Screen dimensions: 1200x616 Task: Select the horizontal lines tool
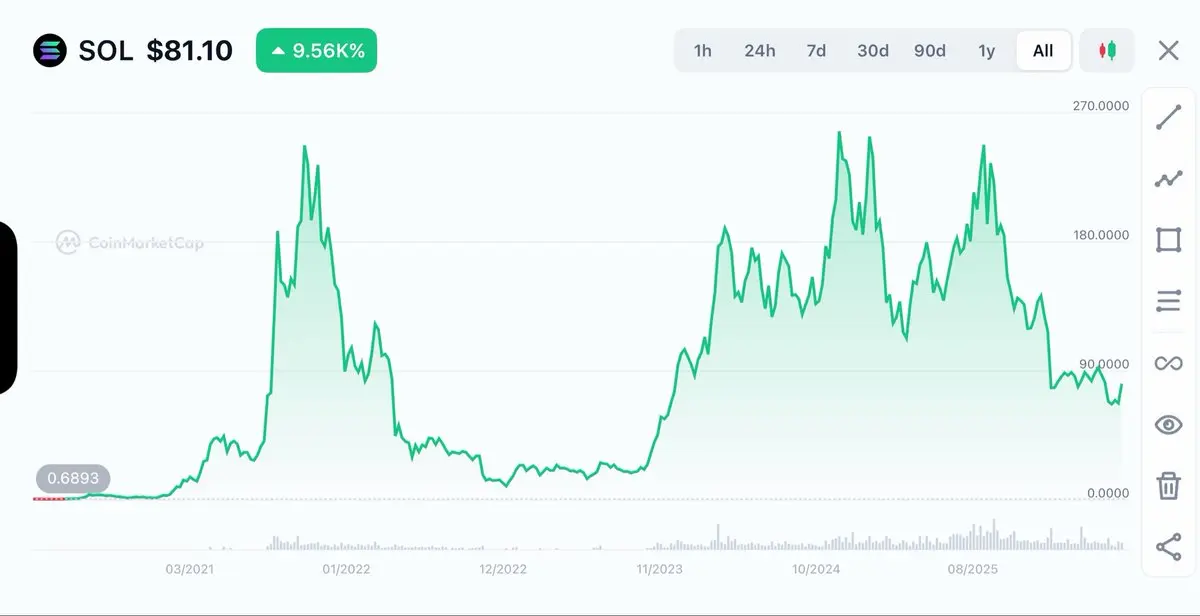1168,301
